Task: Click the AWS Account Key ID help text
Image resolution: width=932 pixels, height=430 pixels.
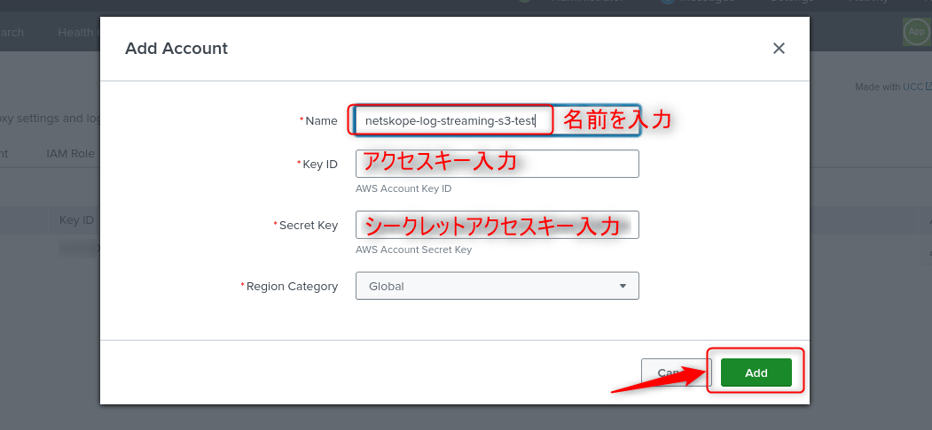Action: pyautogui.click(x=404, y=189)
